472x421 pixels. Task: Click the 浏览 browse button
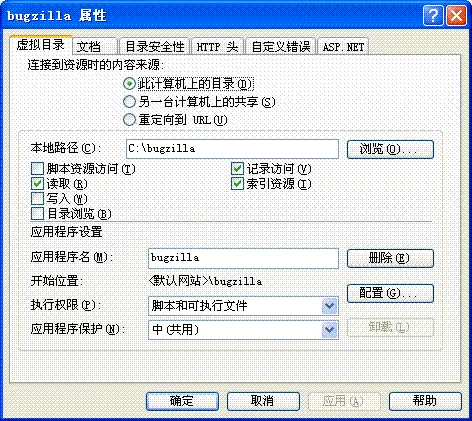390,149
